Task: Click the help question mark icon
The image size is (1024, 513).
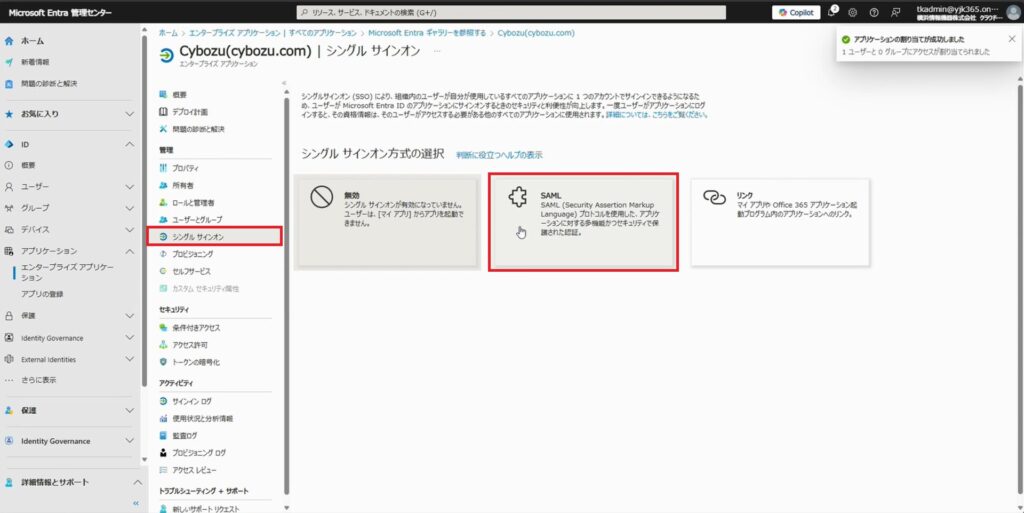Action: (x=873, y=13)
